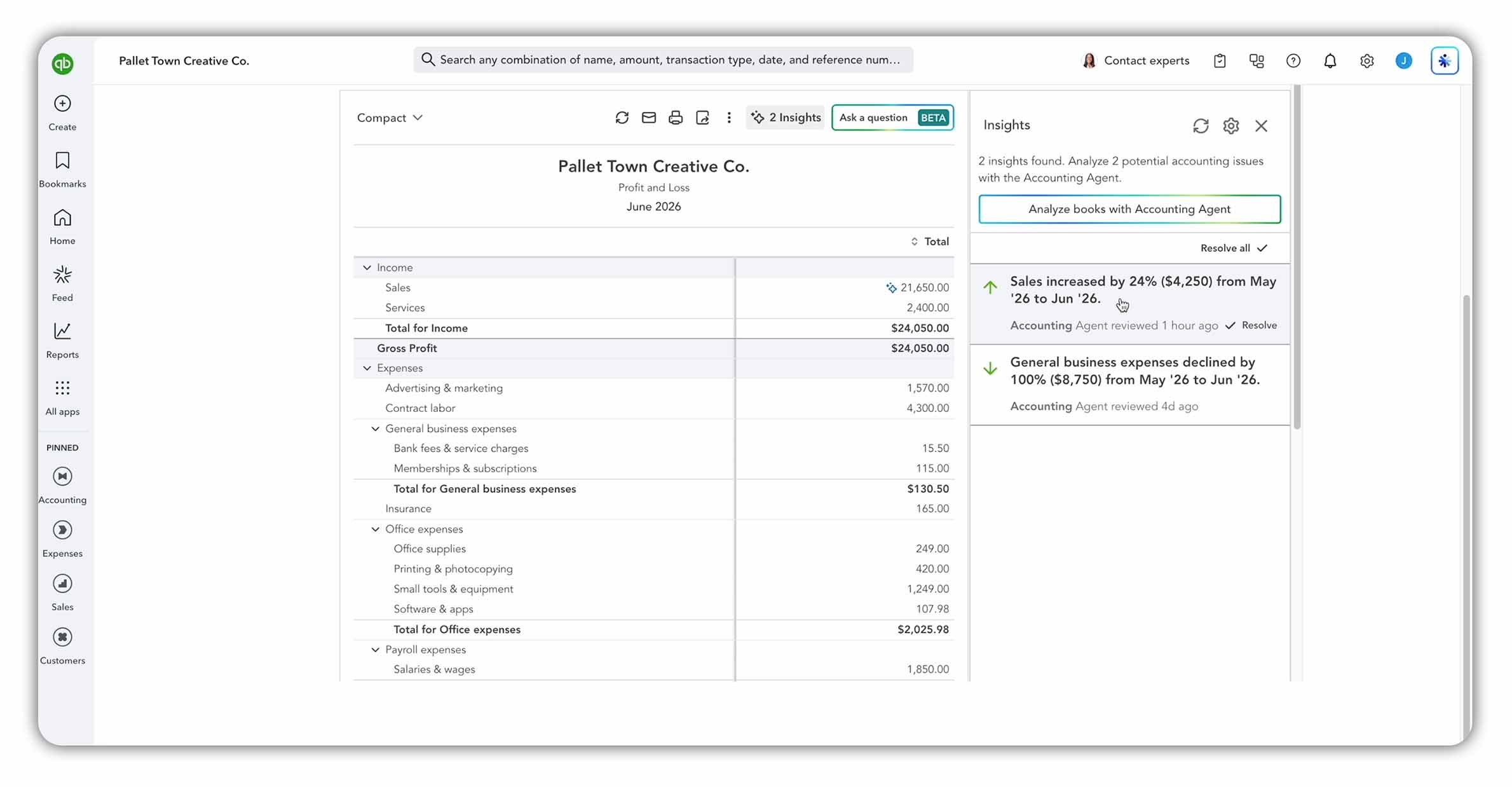The width and height of the screenshot is (1512, 787).
Task: Click Contact experts
Action: (1135, 60)
